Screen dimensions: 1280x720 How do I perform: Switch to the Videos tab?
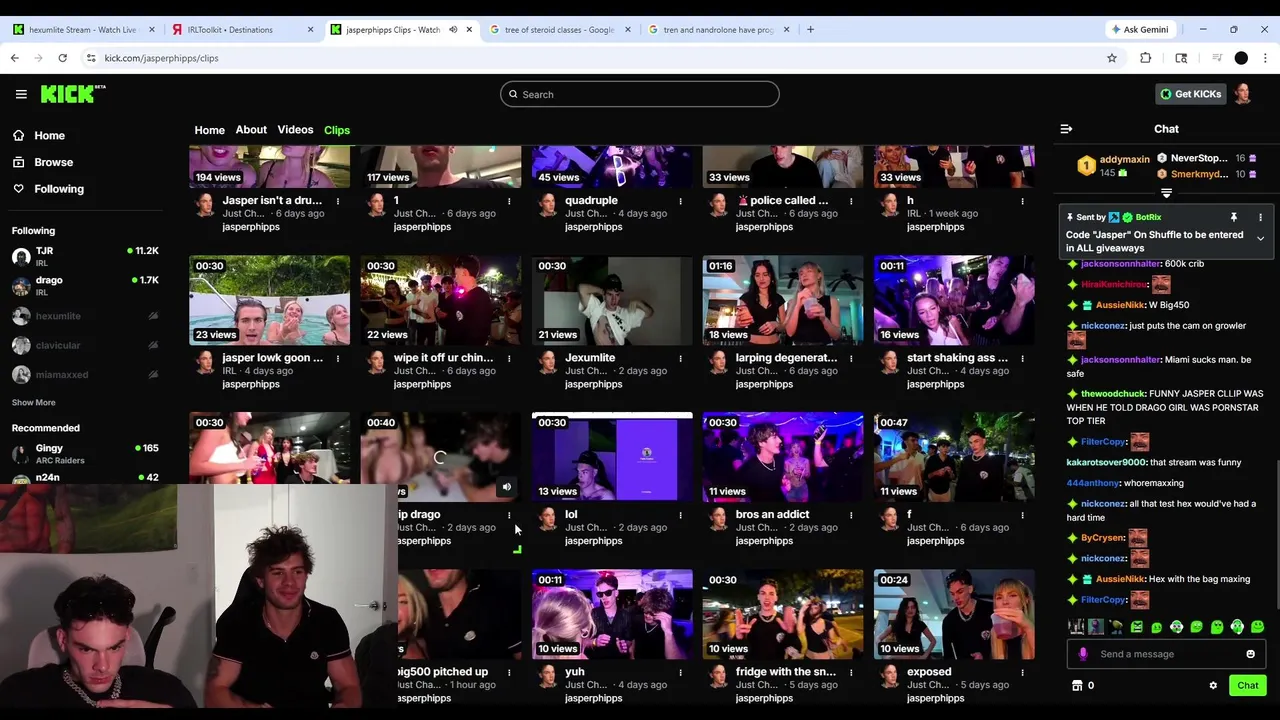pyautogui.click(x=295, y=130)
